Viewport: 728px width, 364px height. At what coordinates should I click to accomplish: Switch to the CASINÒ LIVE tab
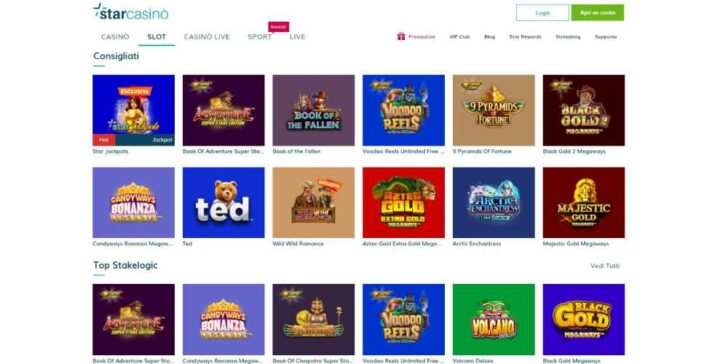207,37
